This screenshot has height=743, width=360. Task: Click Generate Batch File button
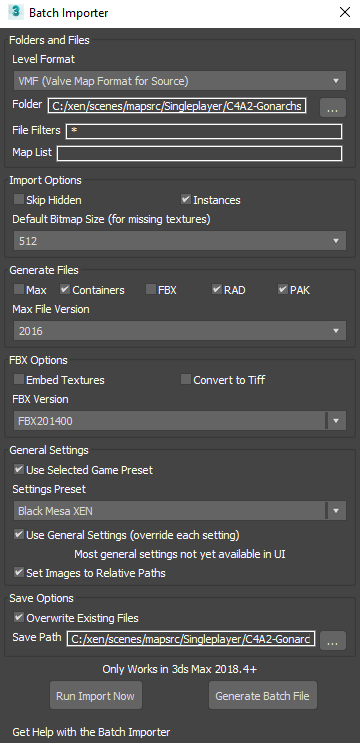[262, 696]
